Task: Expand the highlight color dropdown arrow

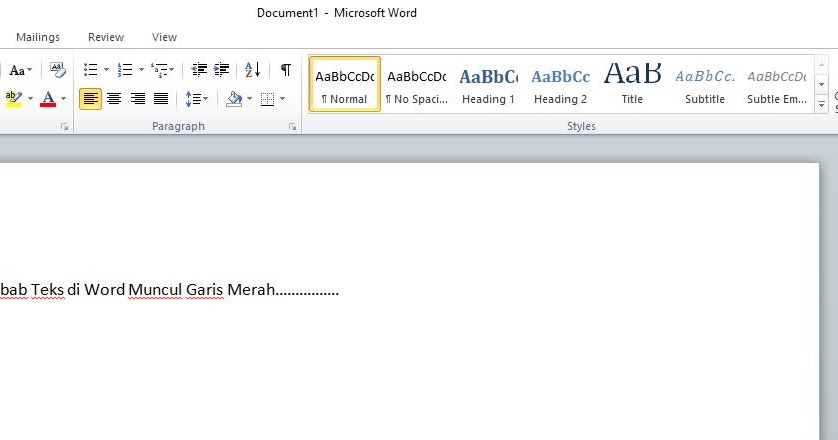Action: (x=30, y=98)
